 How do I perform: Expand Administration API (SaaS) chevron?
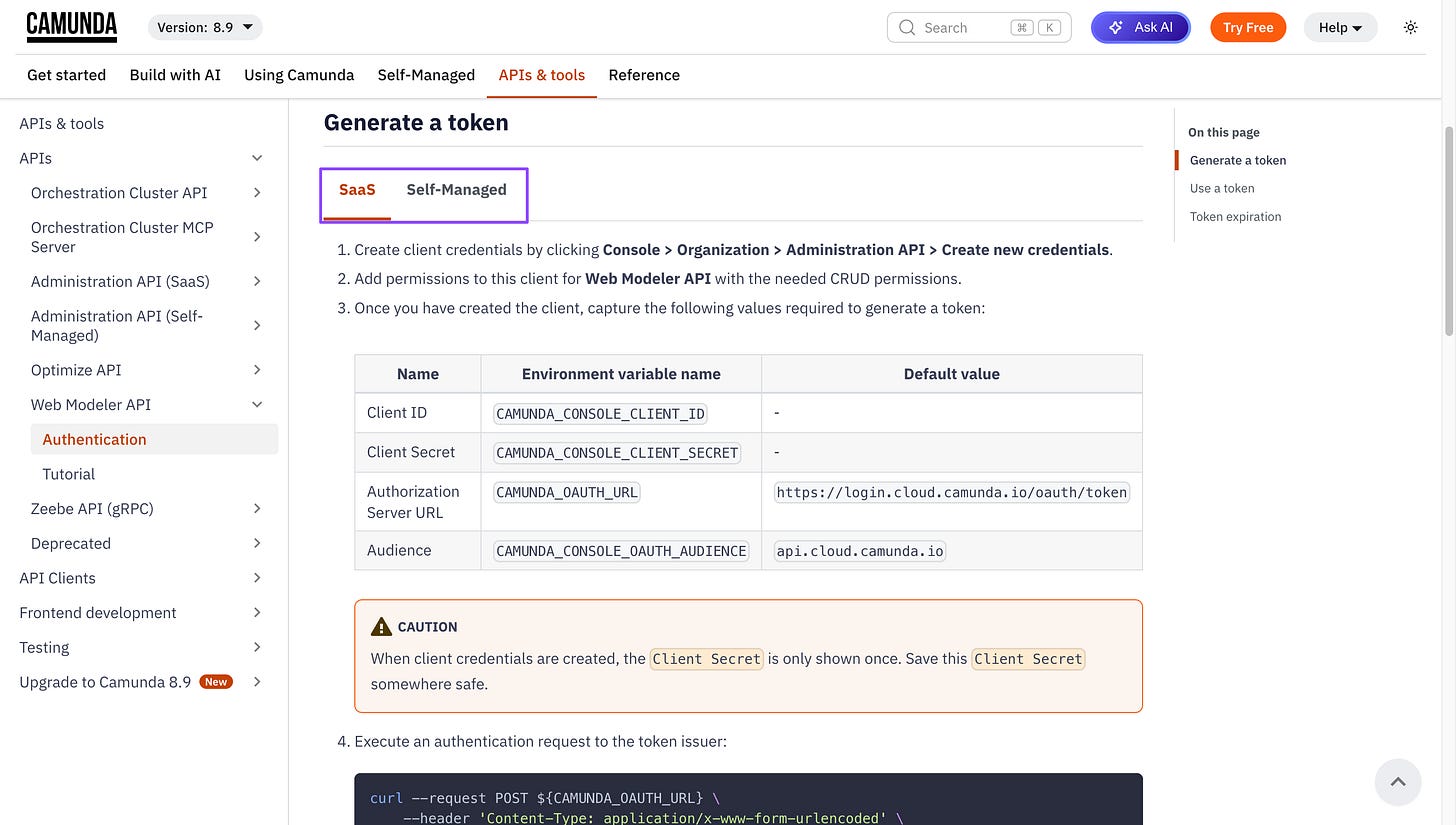[257, 281]
